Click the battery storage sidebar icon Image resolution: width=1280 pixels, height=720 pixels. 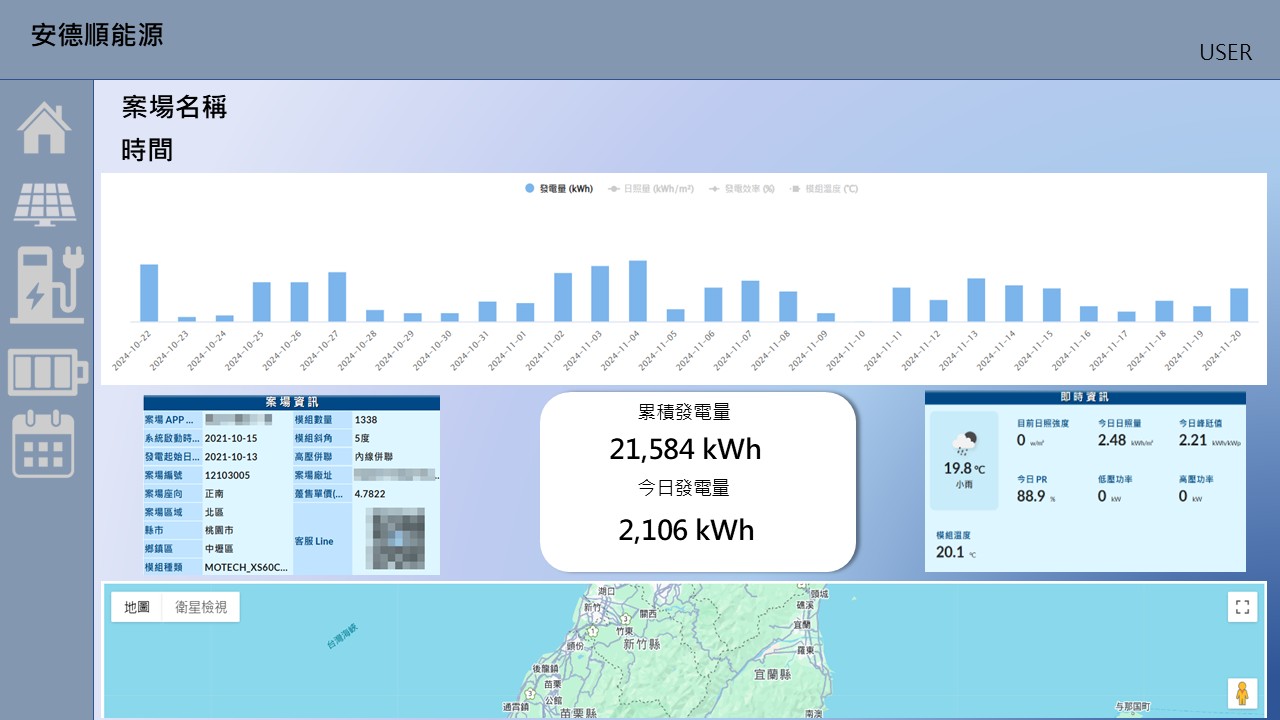tap(47, 372)
